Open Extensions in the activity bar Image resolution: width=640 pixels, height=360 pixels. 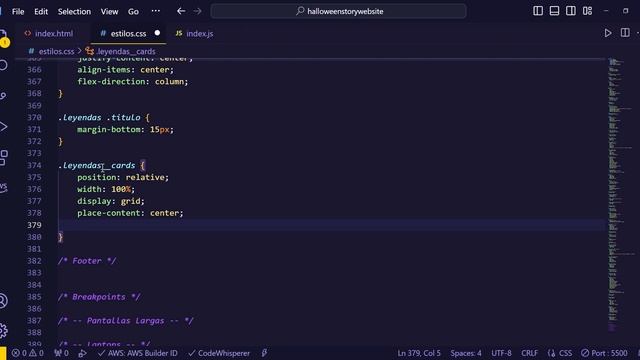tap(3, 157)
